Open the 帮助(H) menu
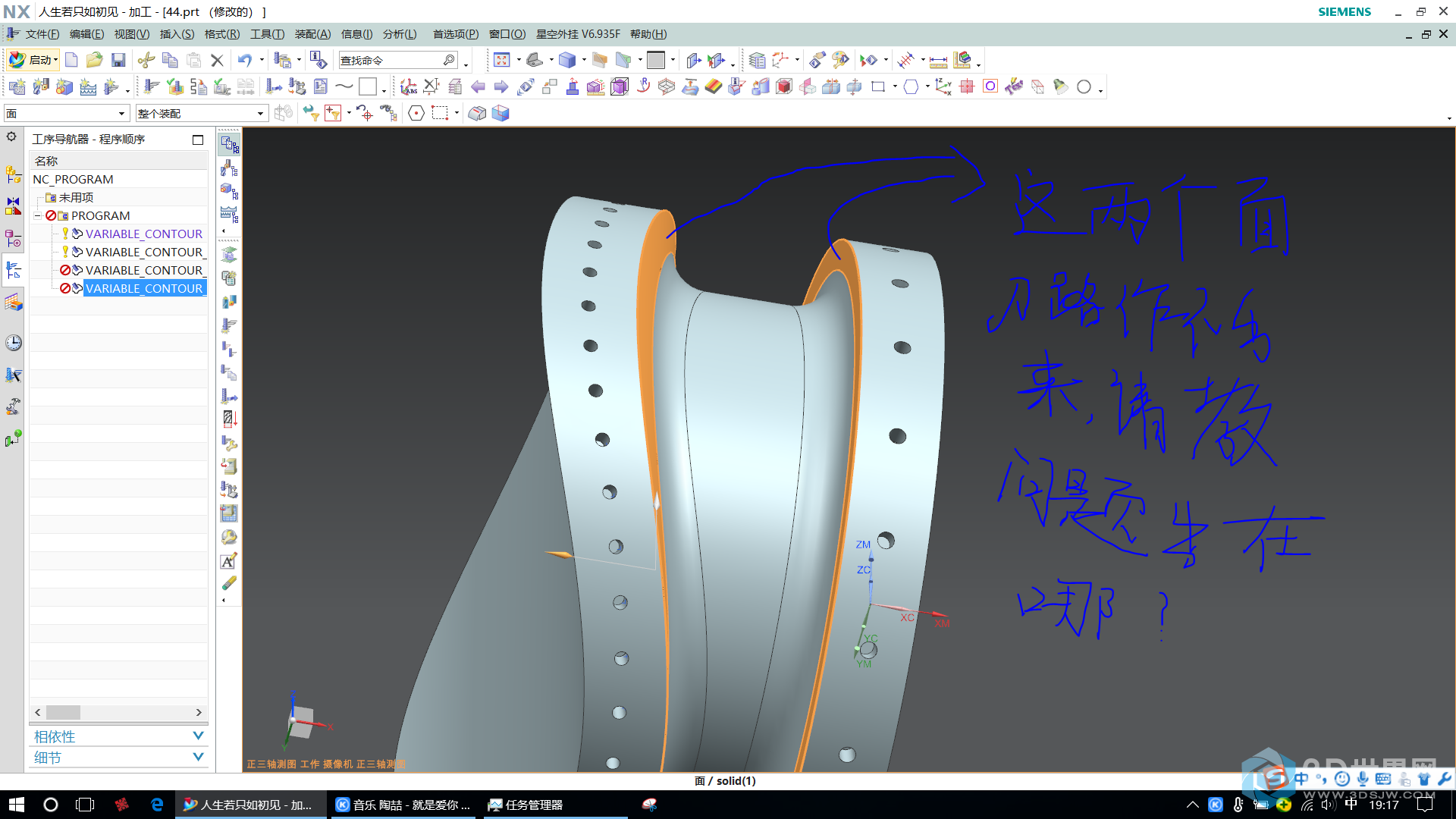The height and width of the screenshot is (819, 1456). (648, 34)
